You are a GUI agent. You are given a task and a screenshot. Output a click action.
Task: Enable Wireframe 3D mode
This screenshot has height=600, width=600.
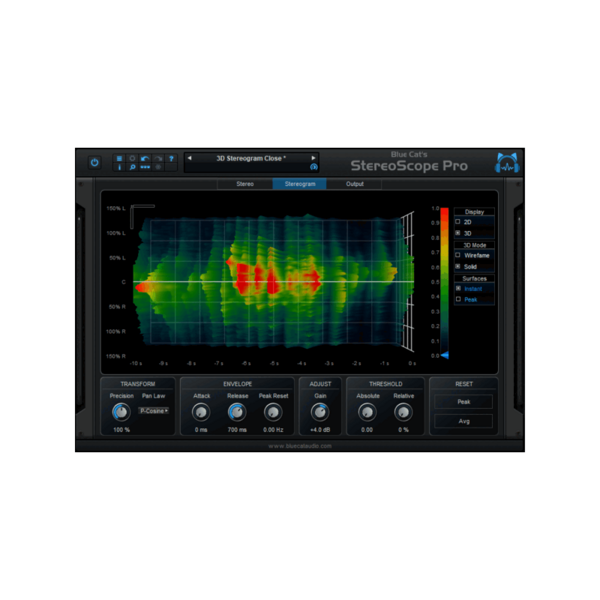pos(458,255)
